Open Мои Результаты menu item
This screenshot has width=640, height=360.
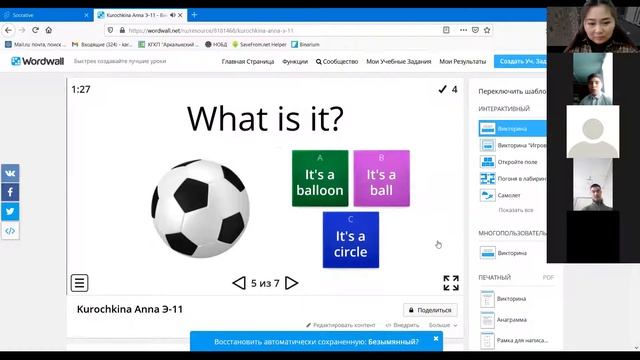click(x=462, y=62)
